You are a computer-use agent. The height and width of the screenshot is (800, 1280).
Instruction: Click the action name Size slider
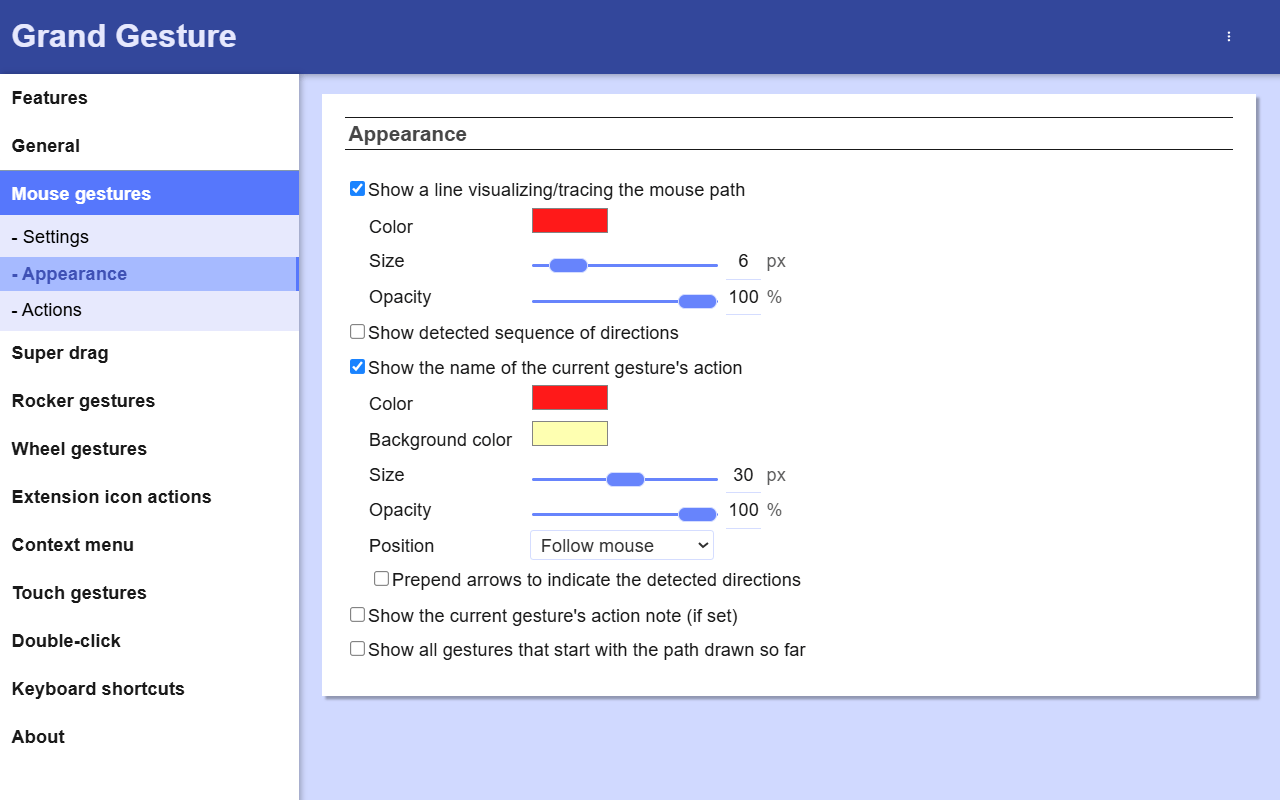point(625,479)
